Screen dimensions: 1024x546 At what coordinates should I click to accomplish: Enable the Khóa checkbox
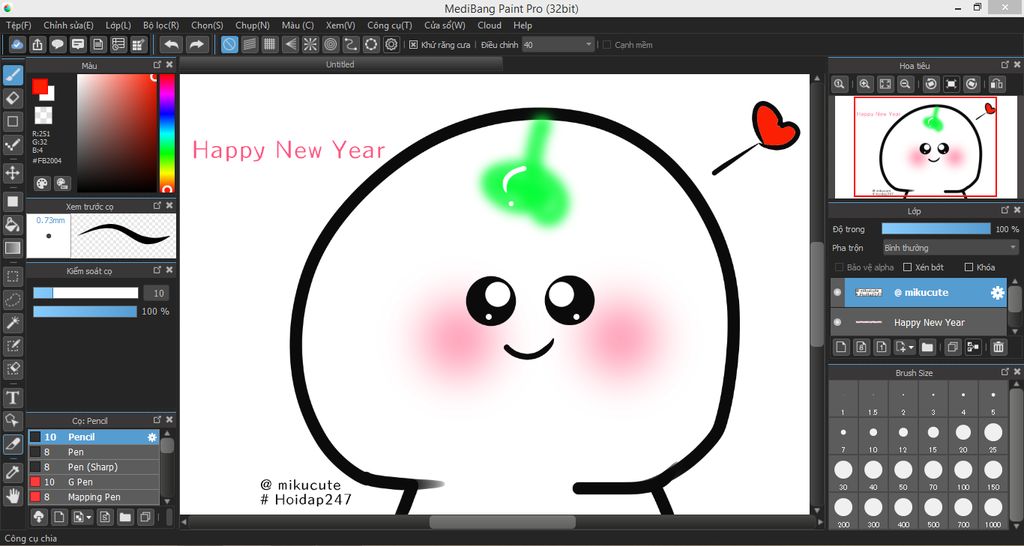(x=969, y=267)
